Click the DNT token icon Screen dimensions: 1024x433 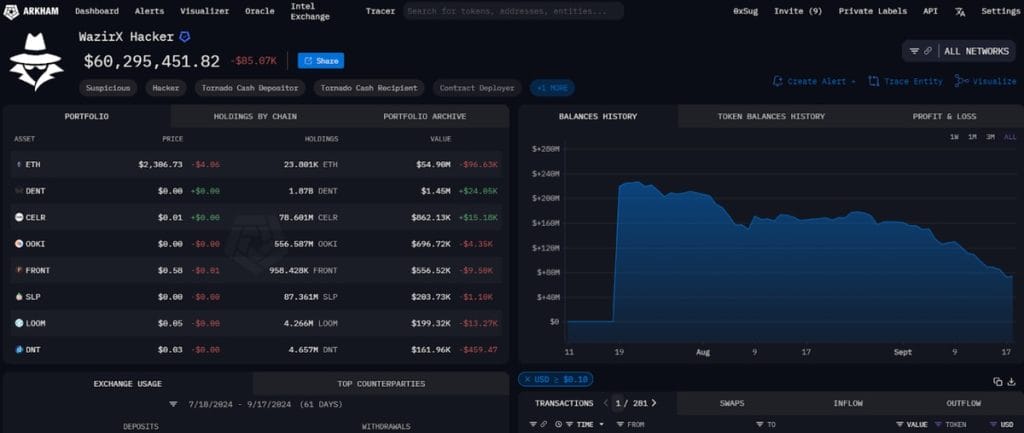(19, 350)
